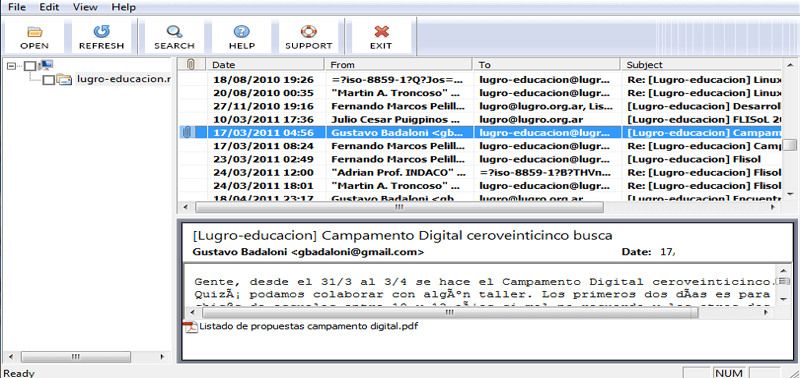This screenshot has height=378, width=800.
Task: Click the NUM status bar indicator
Action: point(729,373)
